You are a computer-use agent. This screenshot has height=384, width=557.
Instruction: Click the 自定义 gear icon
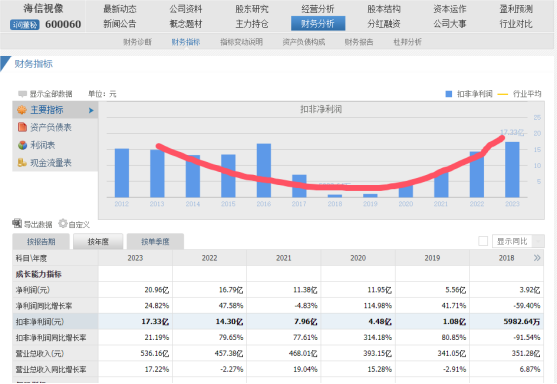point(63,223)
